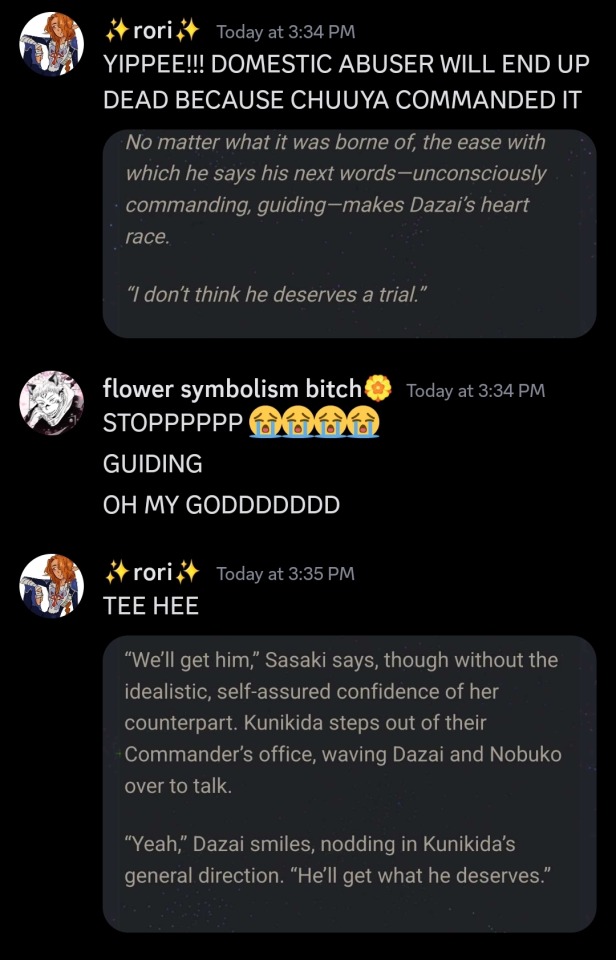This screenshot has height=960, width=616.
Task: Click the last crying emoji in the STOPPPPPP message
Action: [x=364, y=423]
